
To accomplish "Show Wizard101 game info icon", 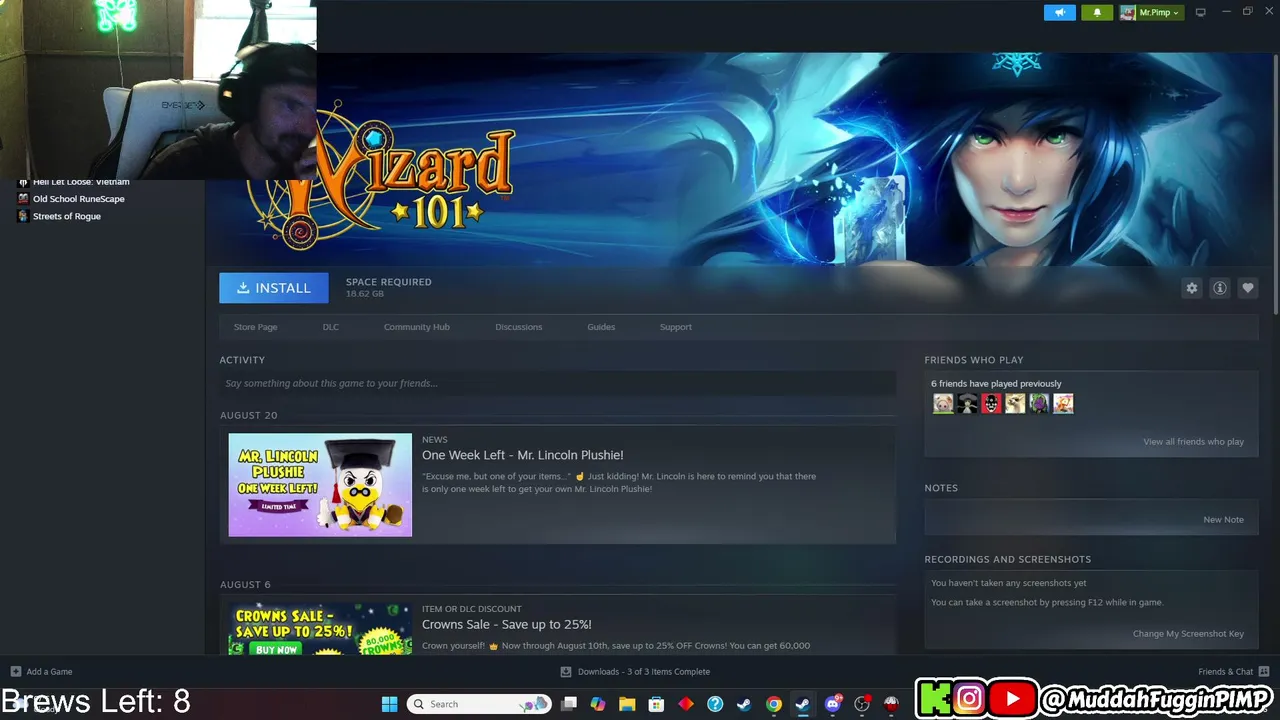I will coord(1220,288).
